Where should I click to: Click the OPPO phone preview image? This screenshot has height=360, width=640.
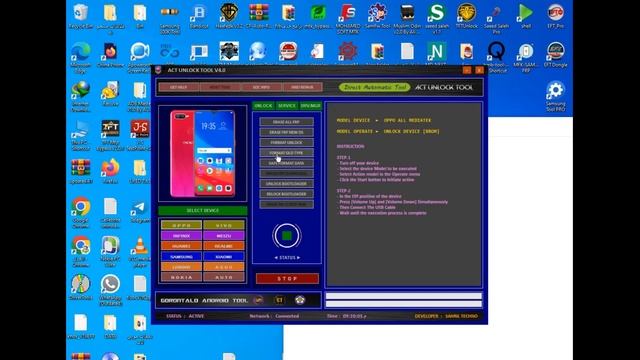pos(203,153)
